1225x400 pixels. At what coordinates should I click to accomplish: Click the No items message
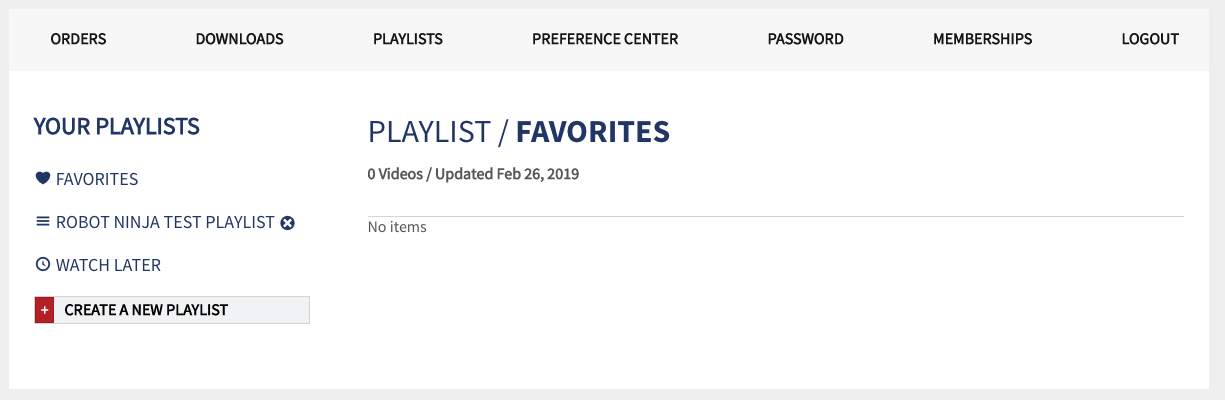click(x=397, y=227)
